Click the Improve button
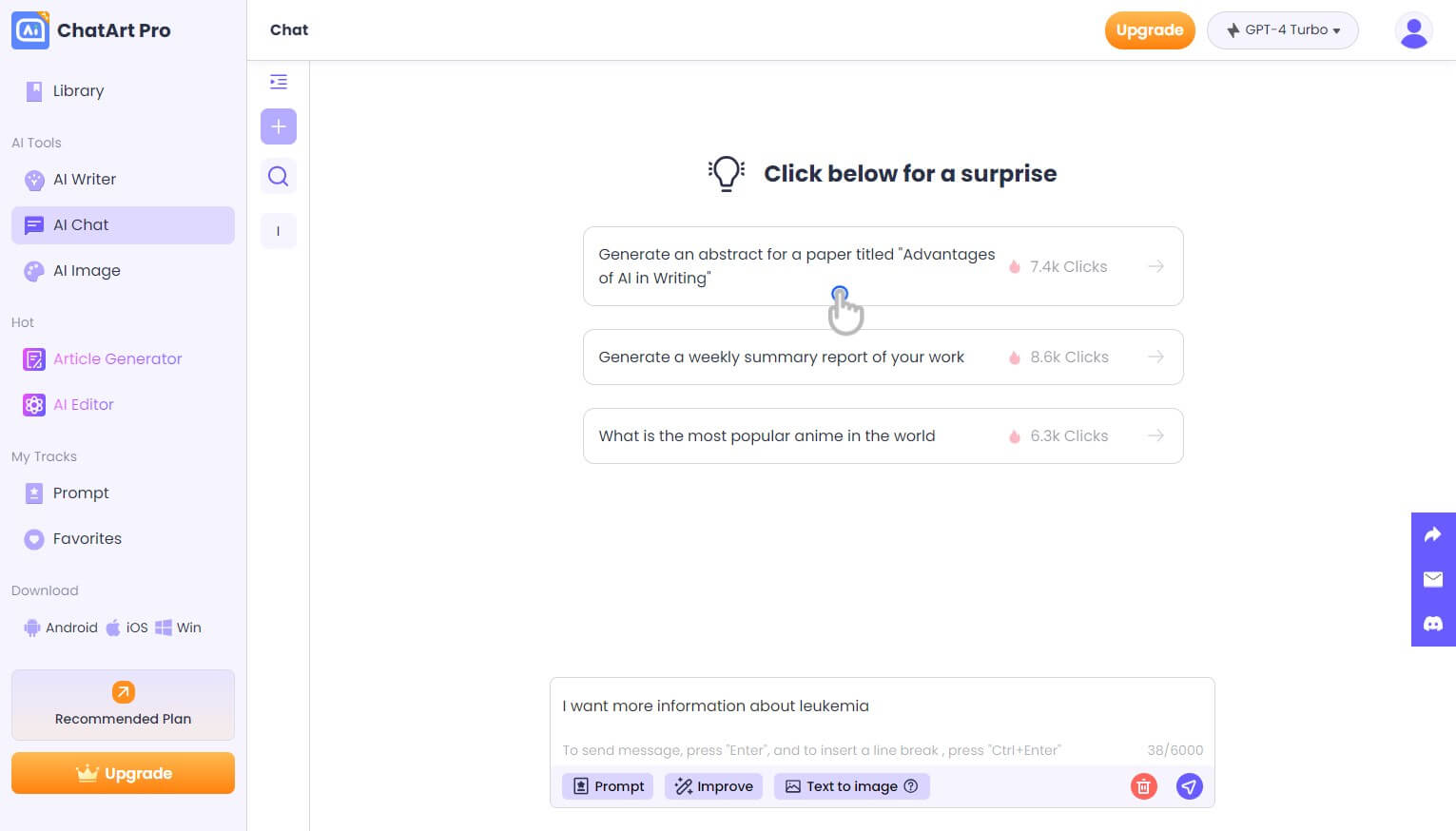Image resolution: width=1456 pixels, height=831 pixels. point(713,786)
